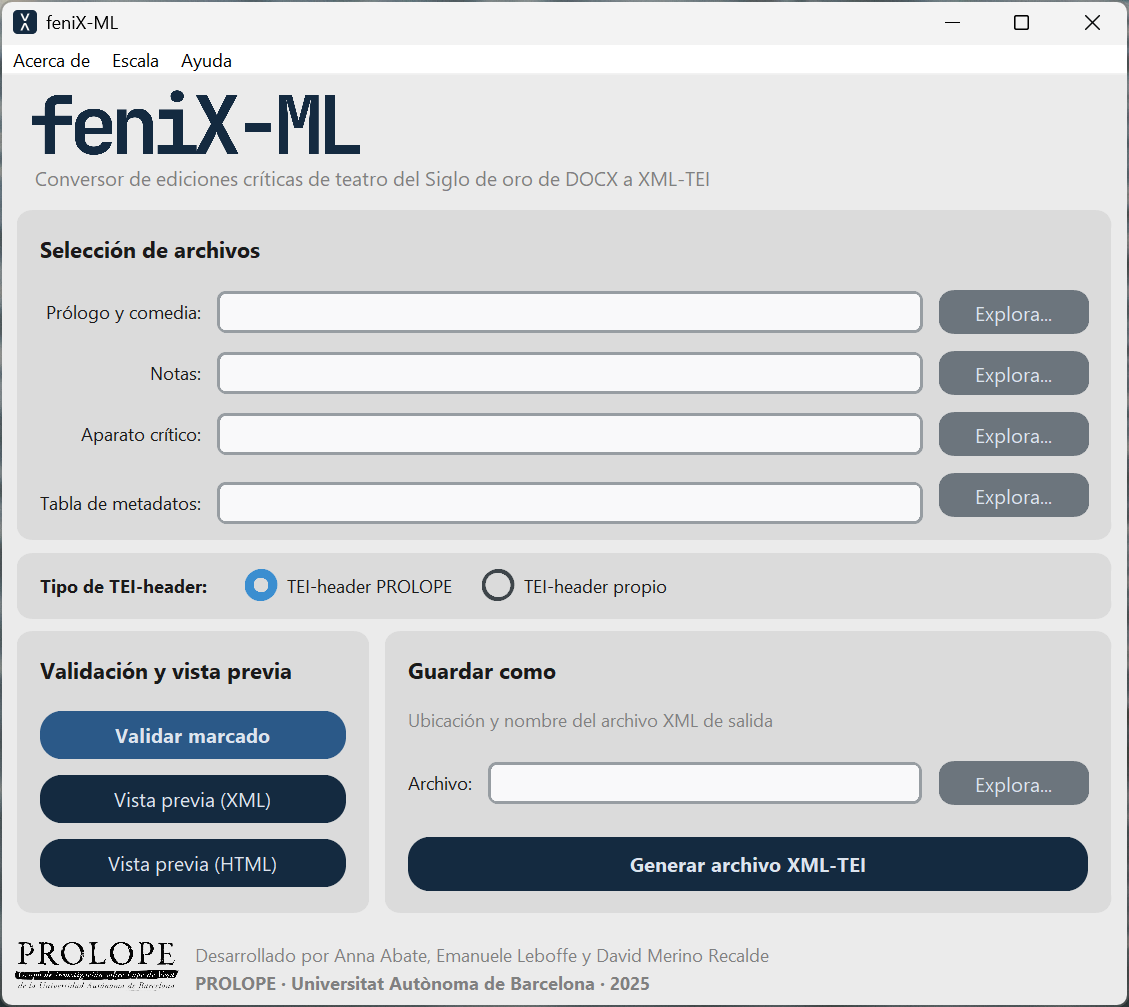Viewport: 1129px width, 1007px height.
Task: Open Vista previa (XML)
Action: click(x=193, y=800)
